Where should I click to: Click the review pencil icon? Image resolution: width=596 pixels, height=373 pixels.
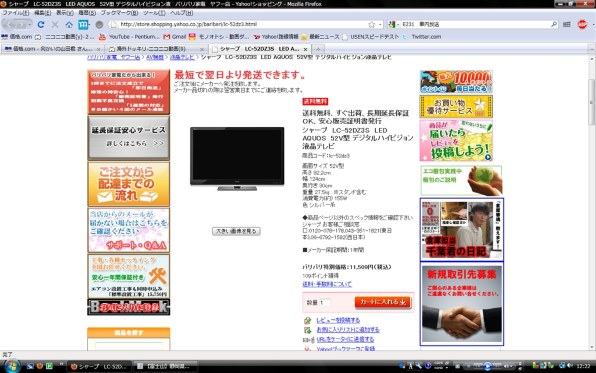coord(308,321)
